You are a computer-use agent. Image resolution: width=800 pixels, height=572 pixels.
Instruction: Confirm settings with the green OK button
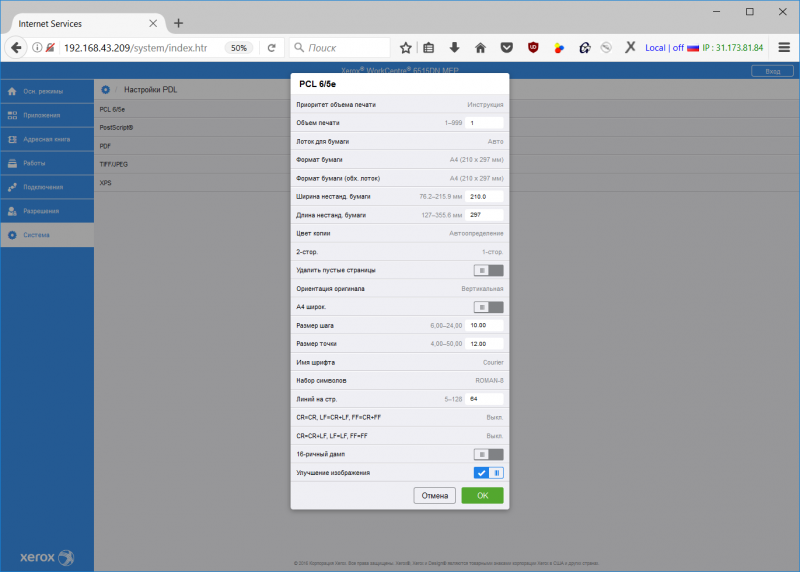pyautogui.click(x=482, y=495)
